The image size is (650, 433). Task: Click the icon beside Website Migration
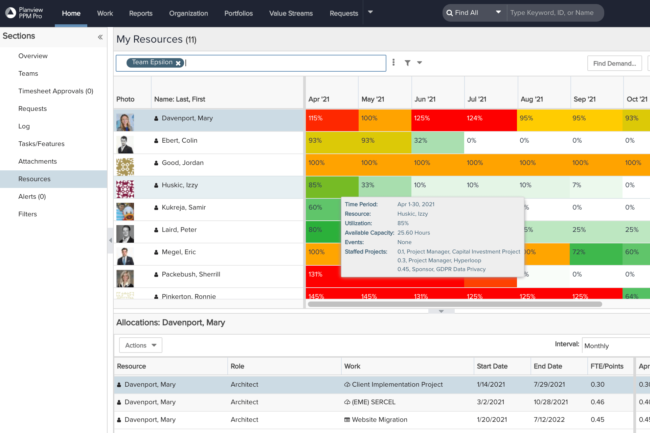pos(346,419)
